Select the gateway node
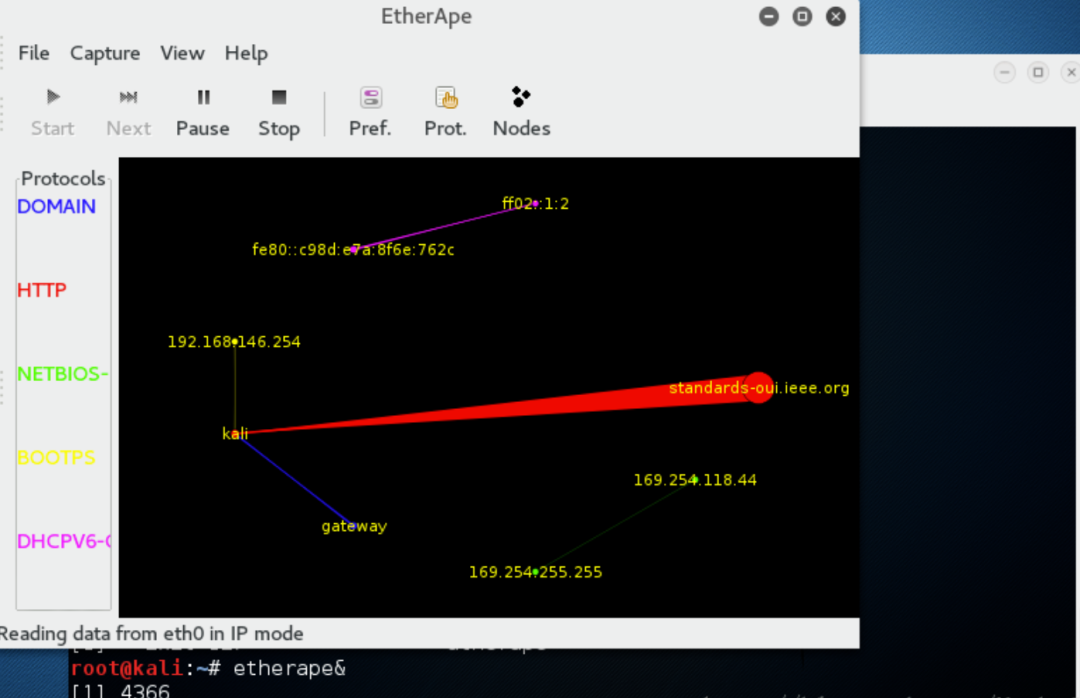This screenshot has width=1080, height=698. pyautogui.click(x=354, y=526)
